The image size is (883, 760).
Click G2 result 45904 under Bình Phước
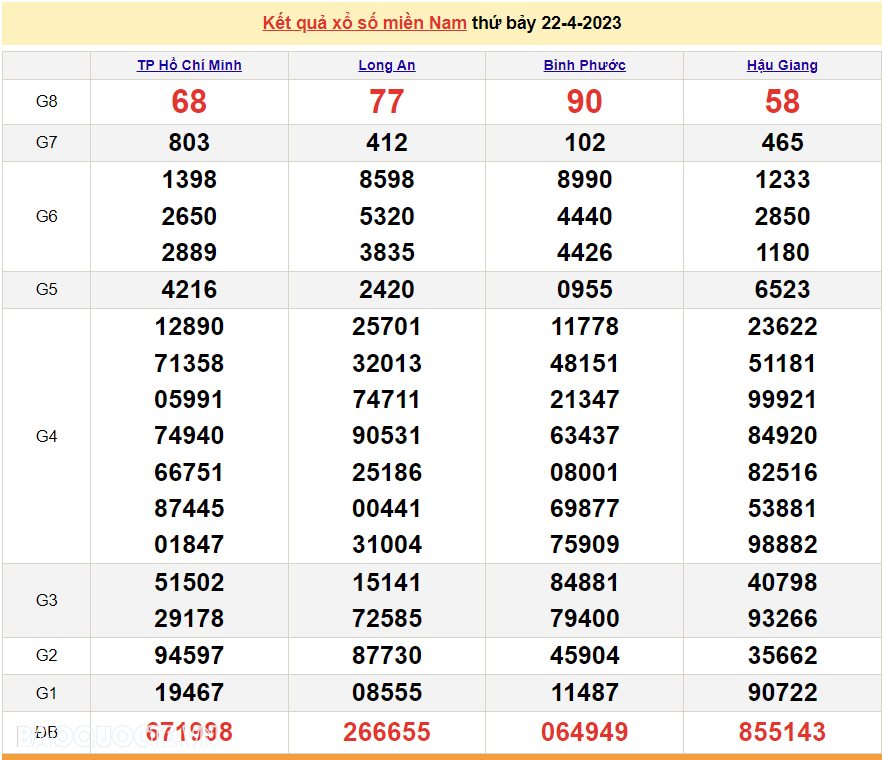(x=585, y=656)
